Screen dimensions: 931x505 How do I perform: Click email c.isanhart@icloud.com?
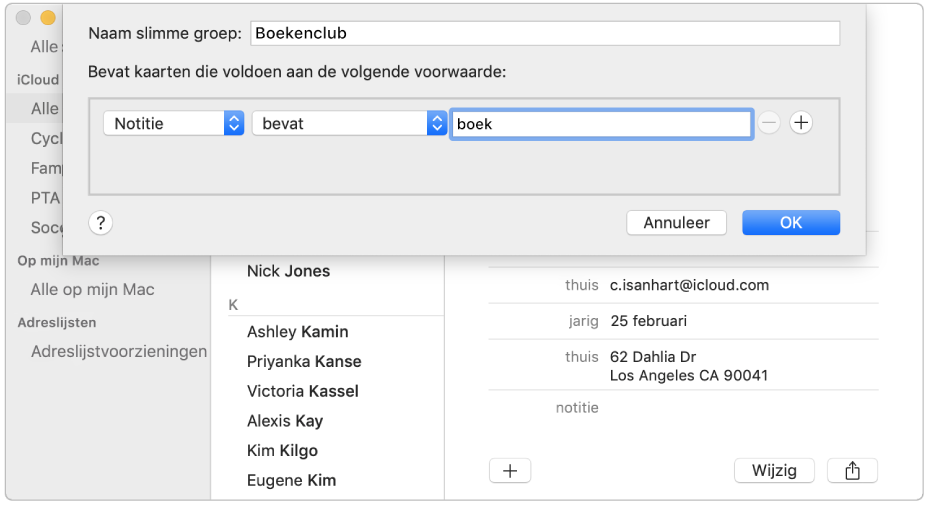(x=689, y=285)
